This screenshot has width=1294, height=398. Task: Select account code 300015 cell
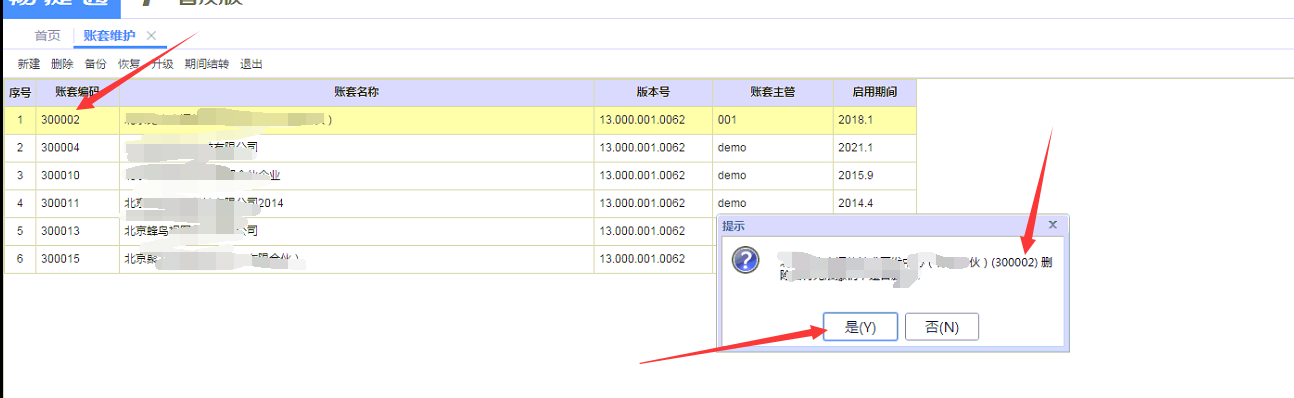78,259
